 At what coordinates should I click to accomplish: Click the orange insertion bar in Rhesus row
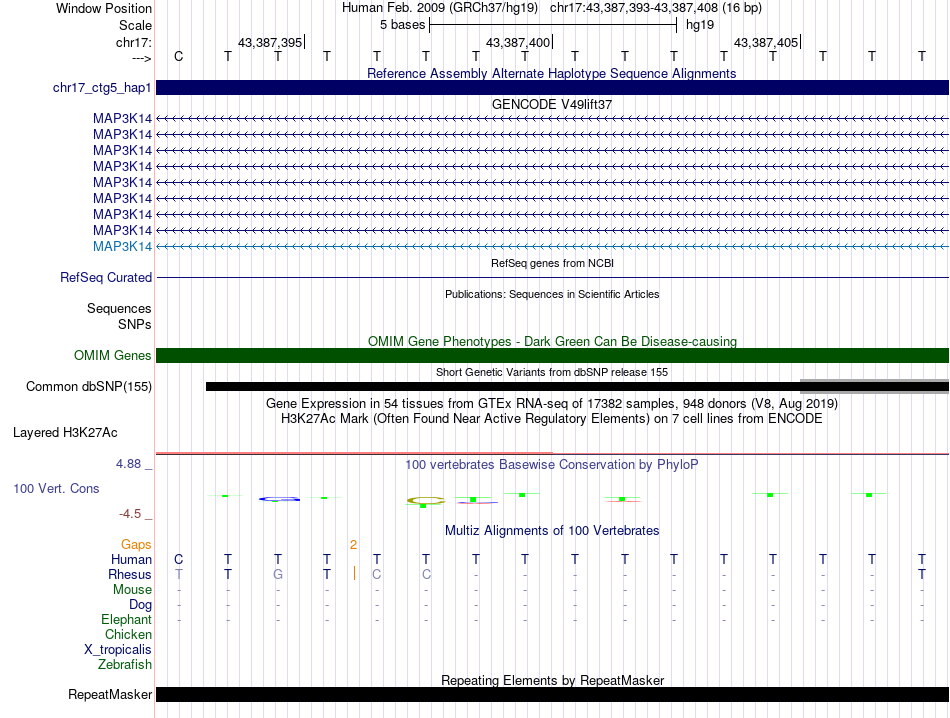click(354, 573)
